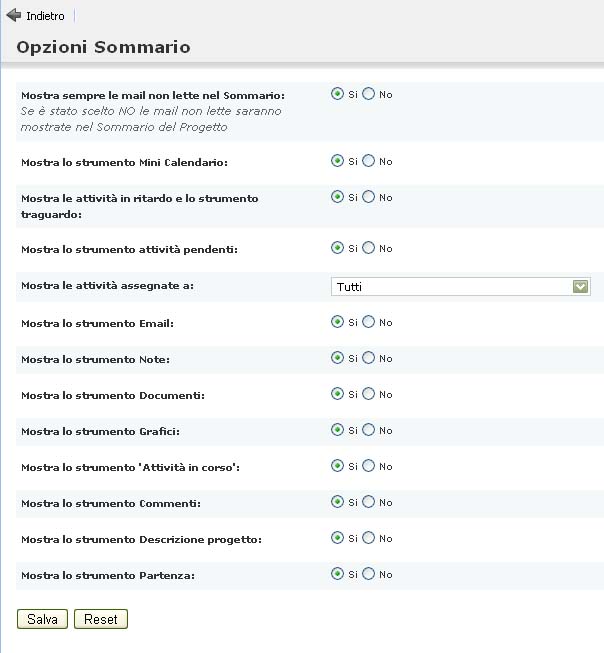Image resolution: width=604 pixels, height=653 pixels.
Task: Disable the Documenti tool with No
Action: (369, 394)
